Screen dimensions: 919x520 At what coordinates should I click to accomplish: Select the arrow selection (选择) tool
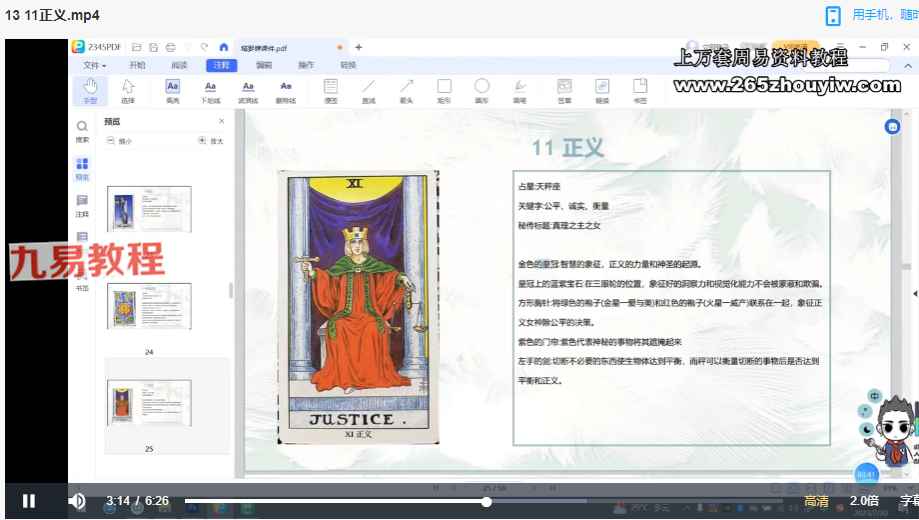[x=128, y=91]
